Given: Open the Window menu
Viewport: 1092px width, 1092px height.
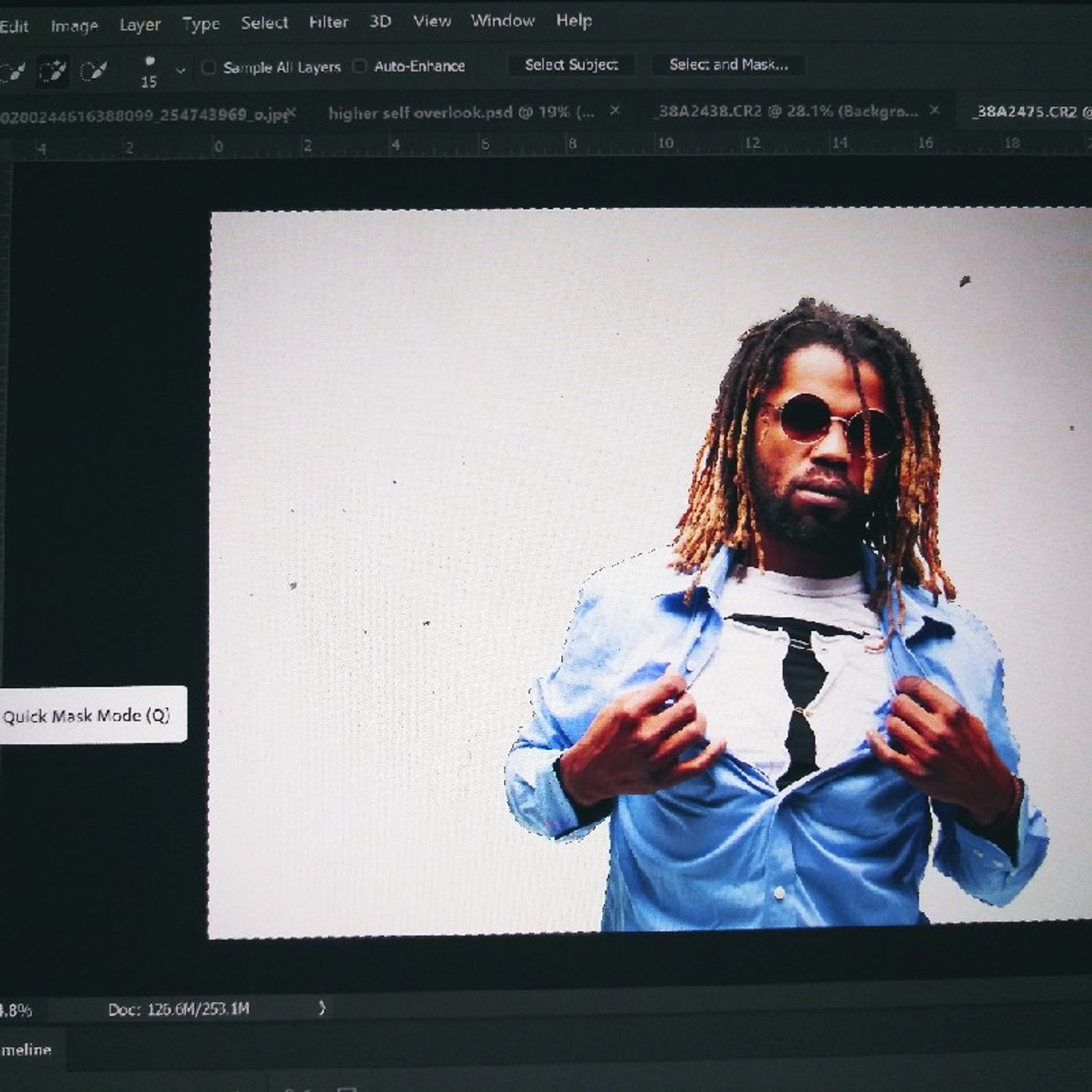Looking at the screenshot, I should point(502,21).
